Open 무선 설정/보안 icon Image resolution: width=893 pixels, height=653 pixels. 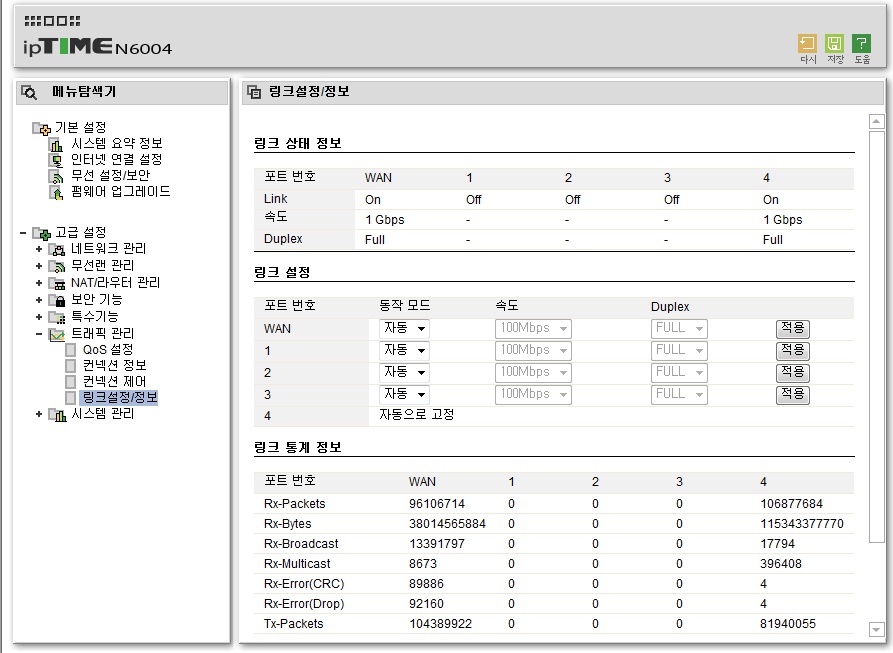point(56,176)
